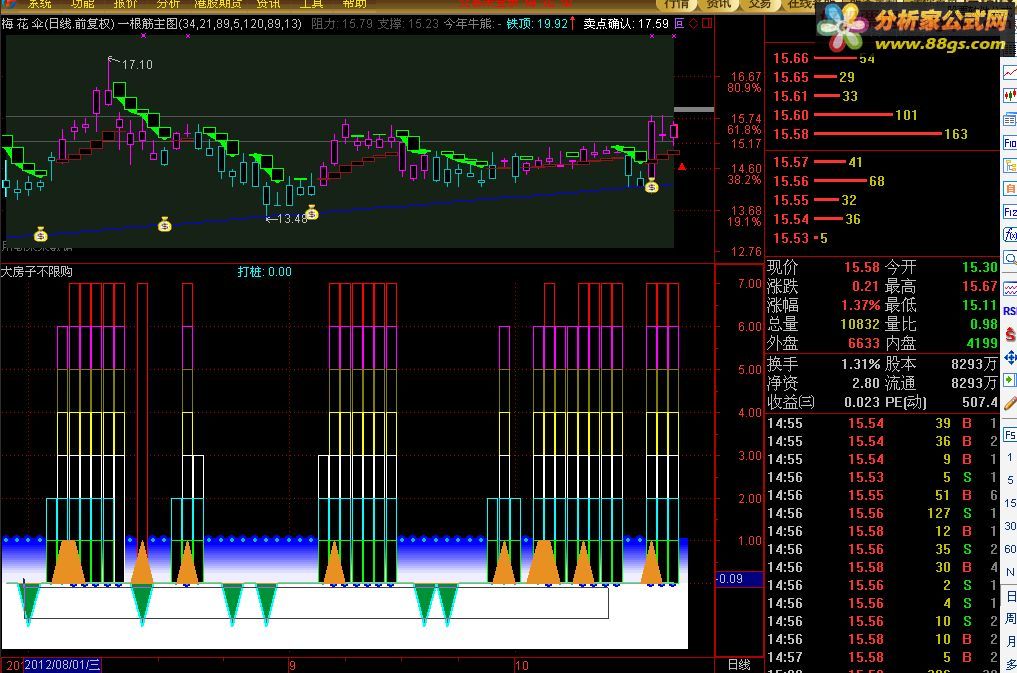Switch to the 交易 tab
This screenshot has height=673, width=1017.
(x=760, y=5)
